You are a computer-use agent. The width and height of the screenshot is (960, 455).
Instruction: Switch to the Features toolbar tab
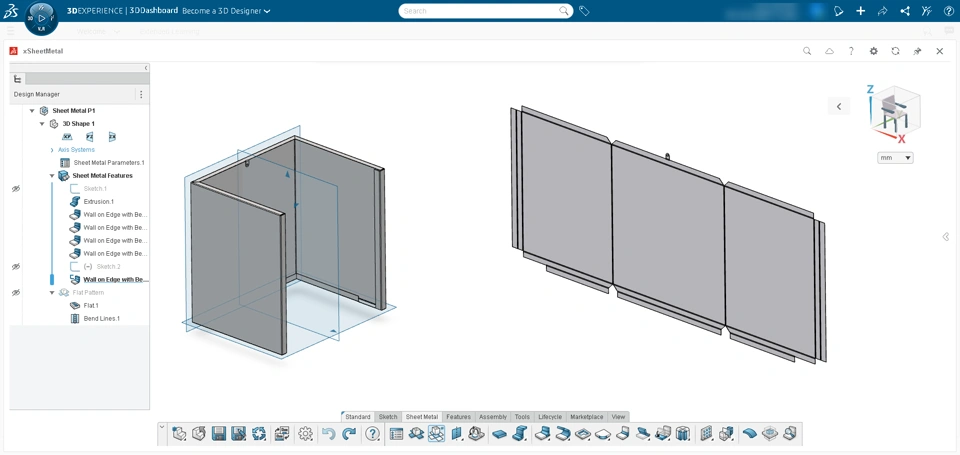pyautogui.click(x=458, y=416)
